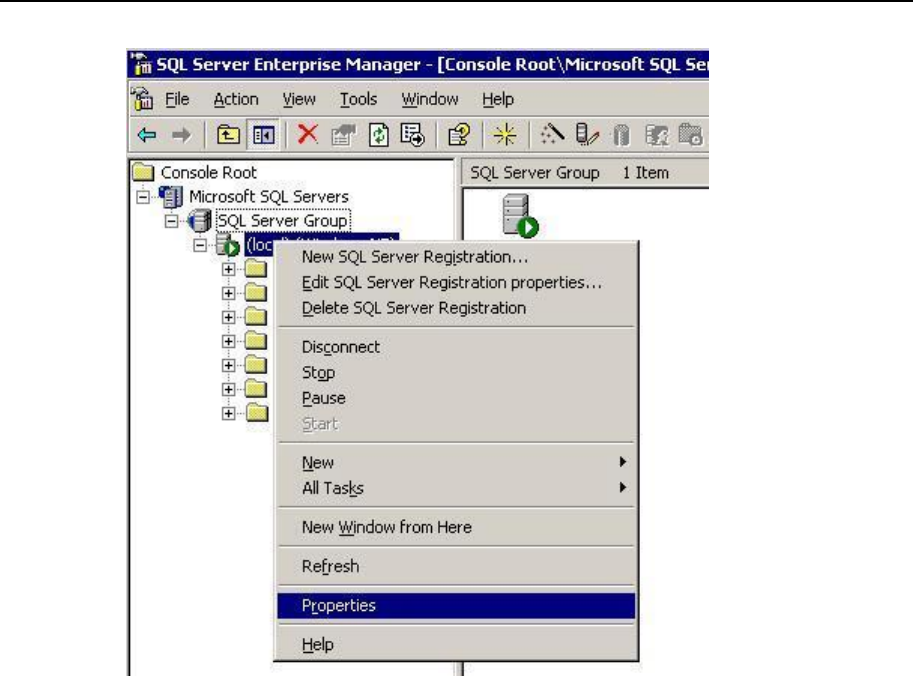The height and width of the screenshot is (676, 913).
Task: Select Refresh in the context menu
Action: [x=456, y=566]
